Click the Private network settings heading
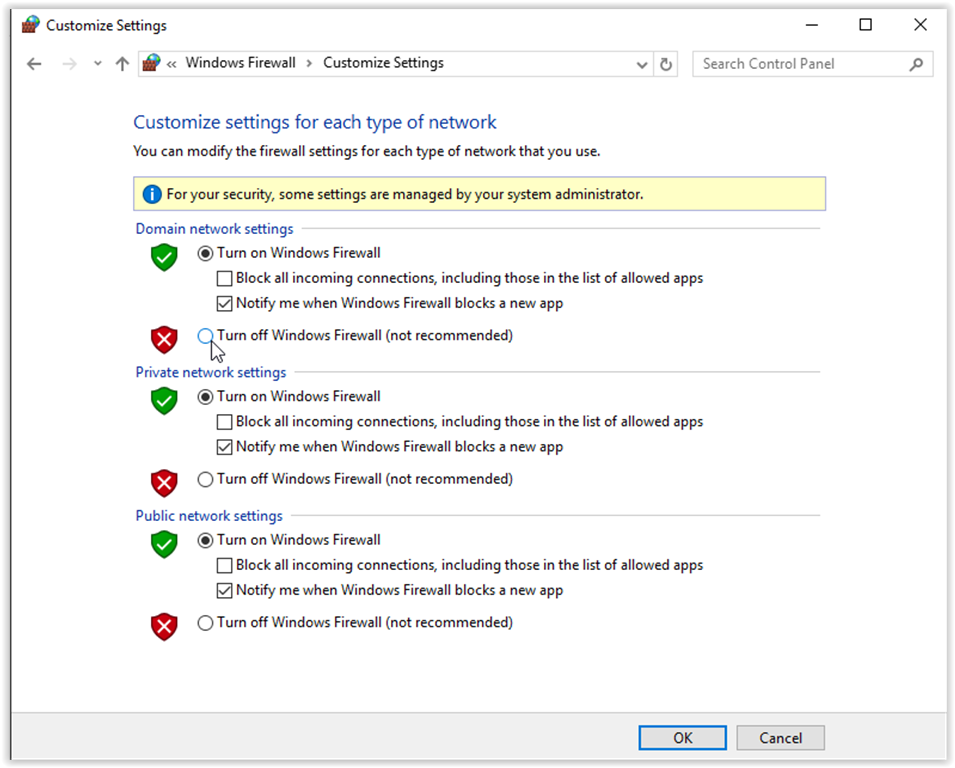 tap(211, 372)
